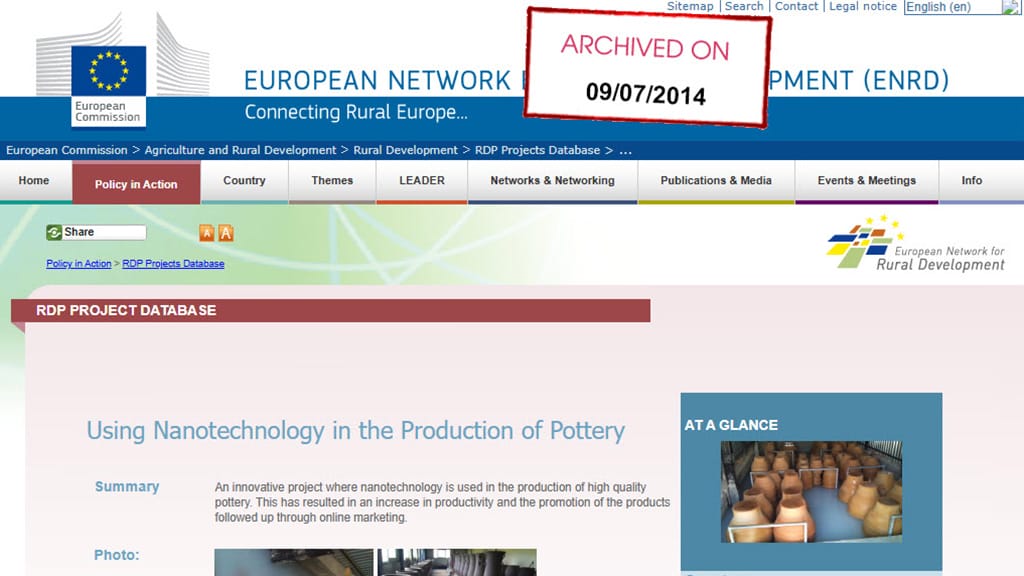Click Agriculture and Rural Development breadcrumb
The image size is (1024, 576).
[x=240, y=150]
